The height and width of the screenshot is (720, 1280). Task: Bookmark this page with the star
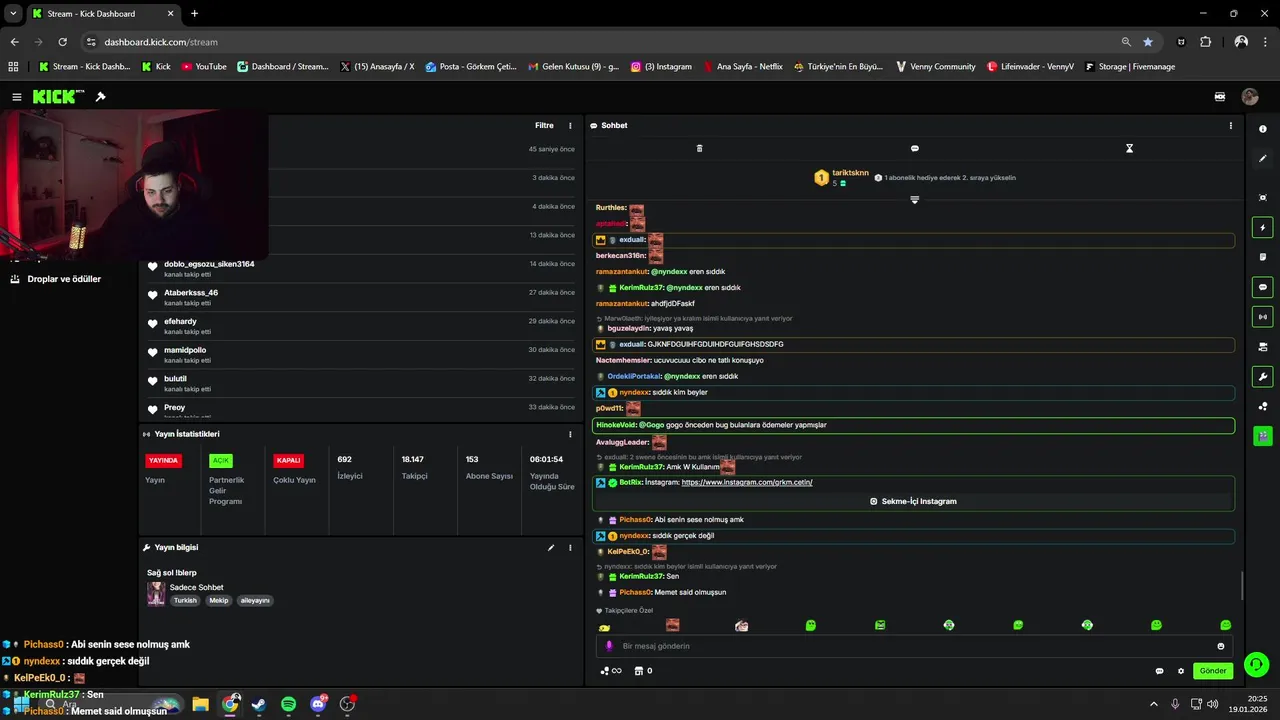(x=1148, y=42)
